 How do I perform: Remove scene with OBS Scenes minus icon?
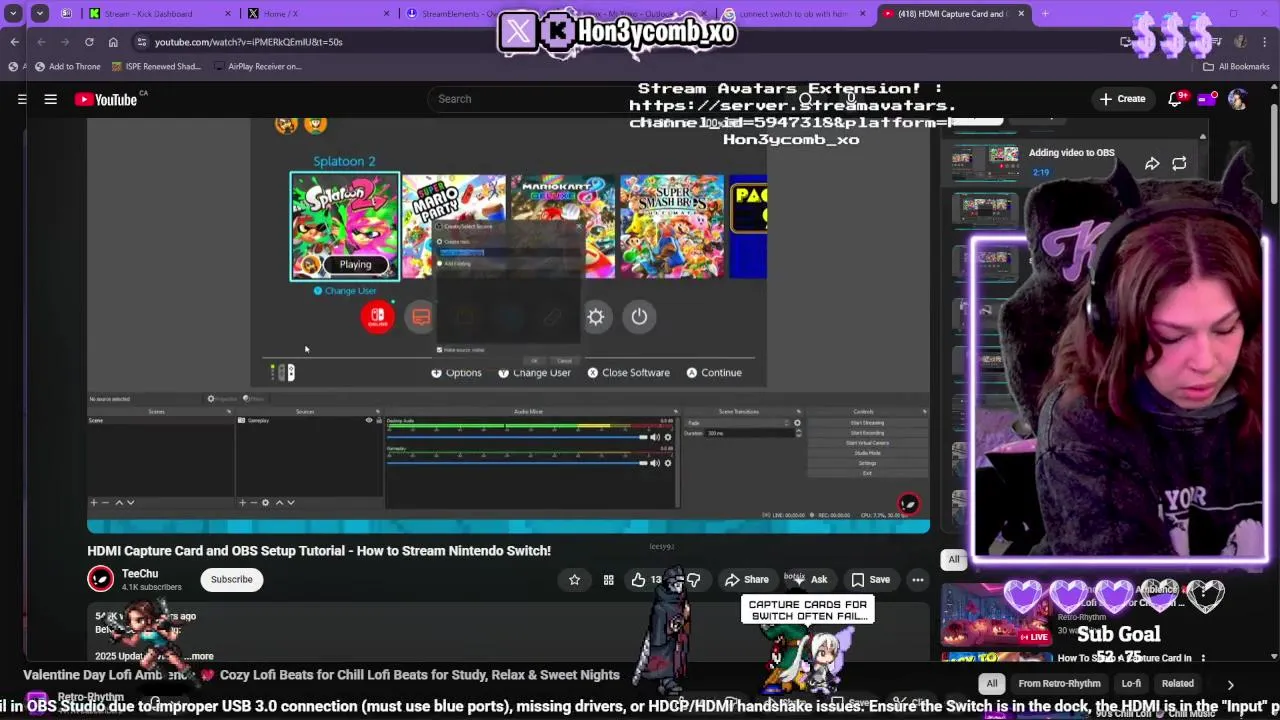point(105,502)
